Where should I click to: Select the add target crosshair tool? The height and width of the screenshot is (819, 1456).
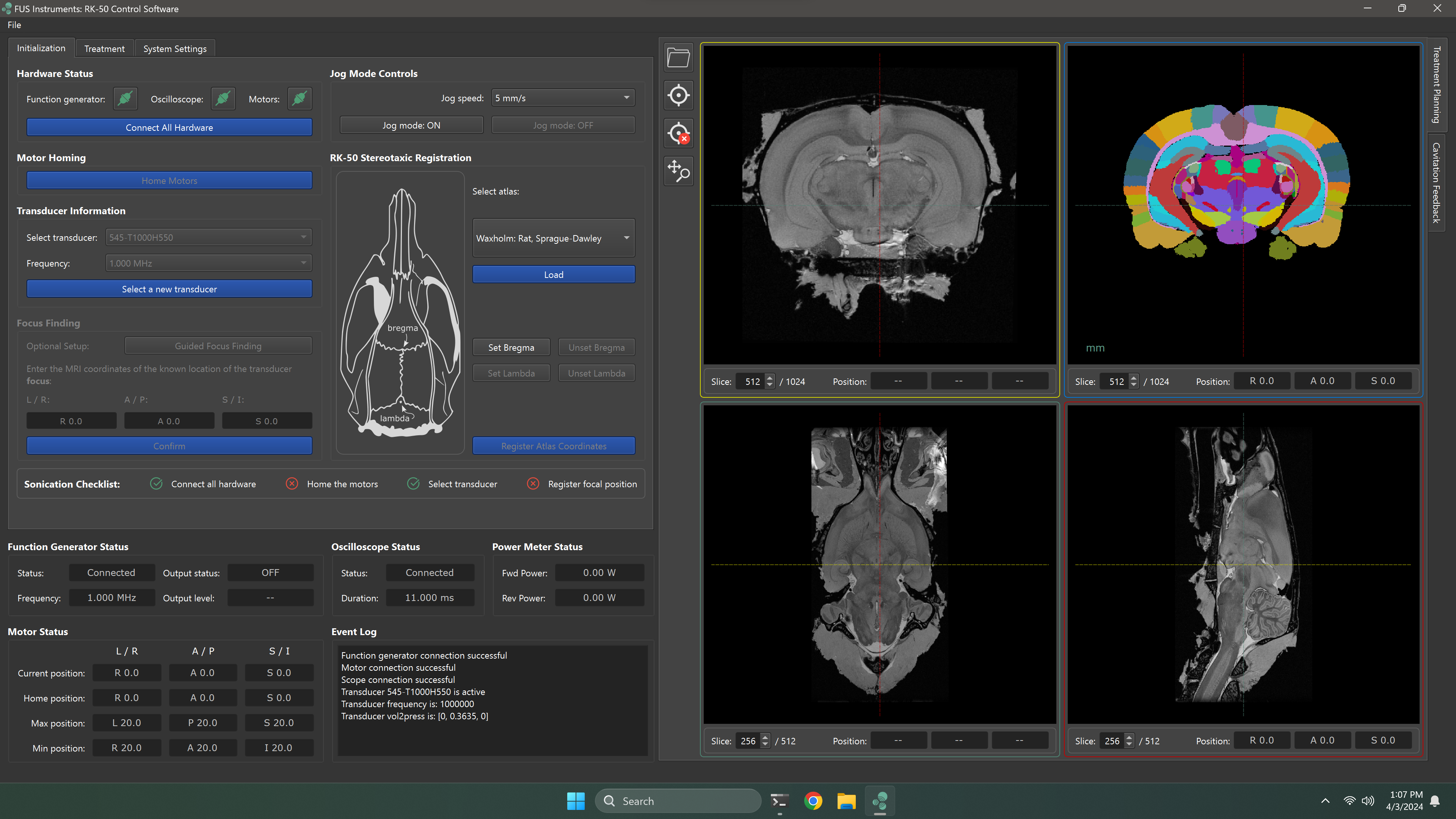coord(678,95)
